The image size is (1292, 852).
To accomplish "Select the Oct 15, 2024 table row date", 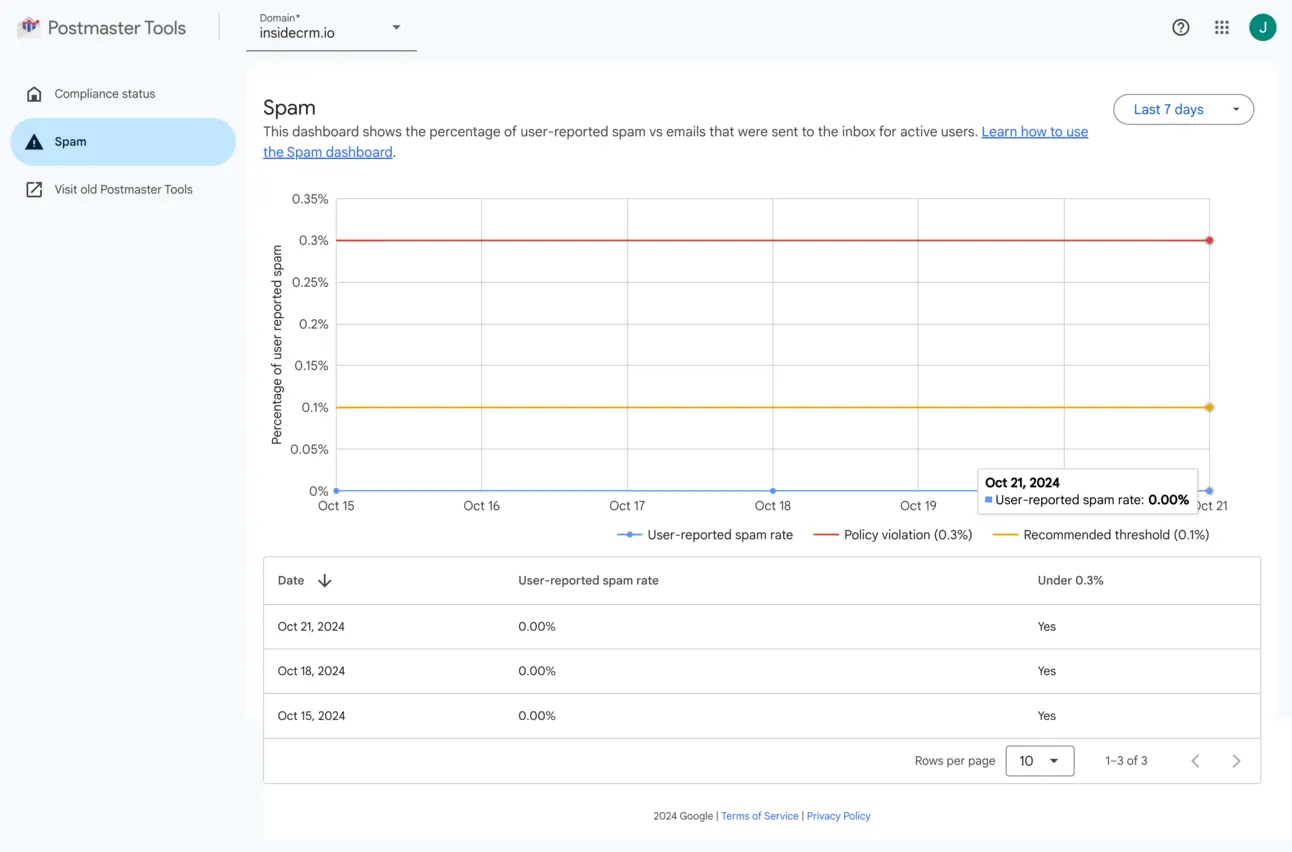I will click(311, 716).
